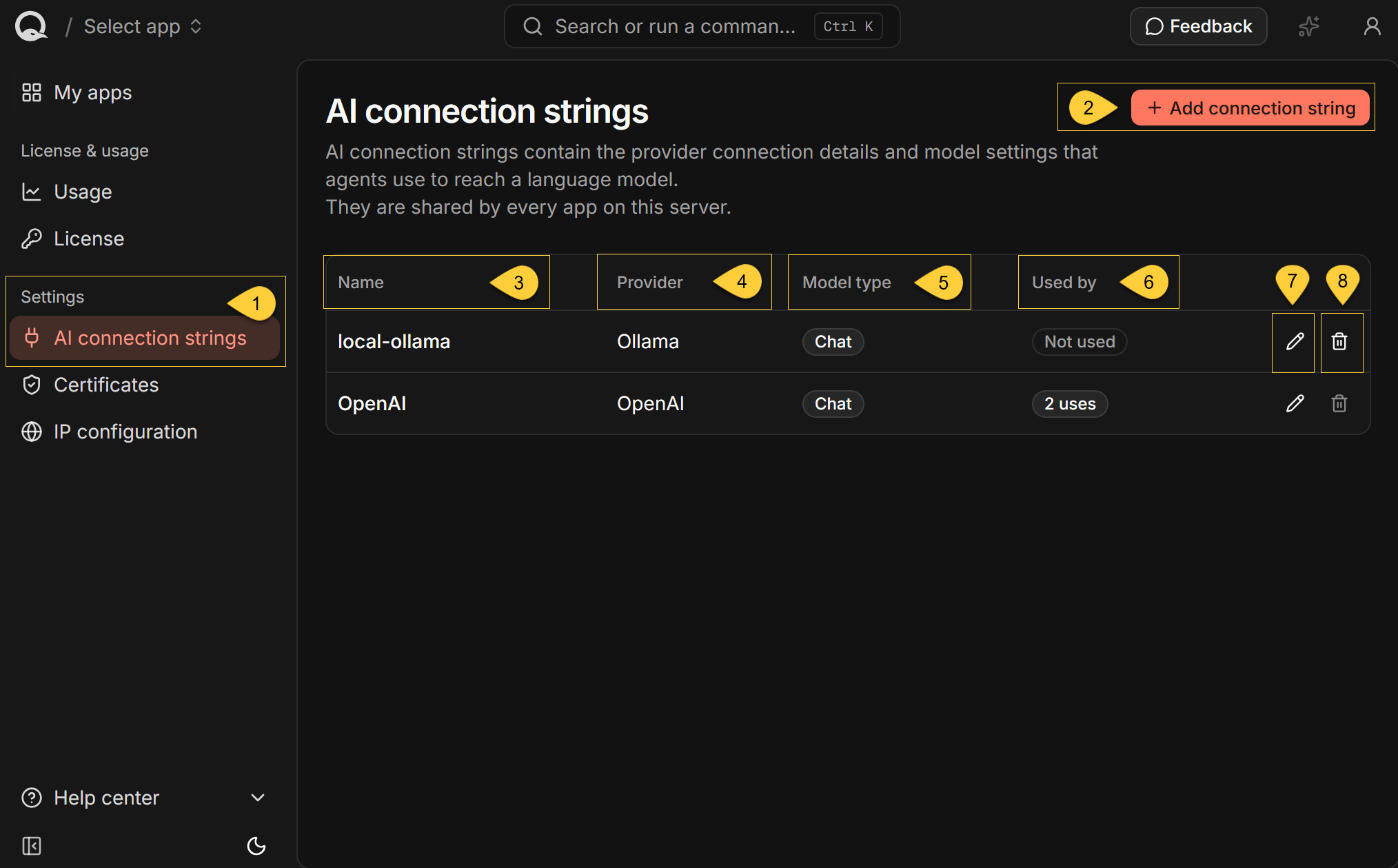Screen dimensions: 1398x868
Task: Click the Help center question mark icon
Action: (32, 798)
